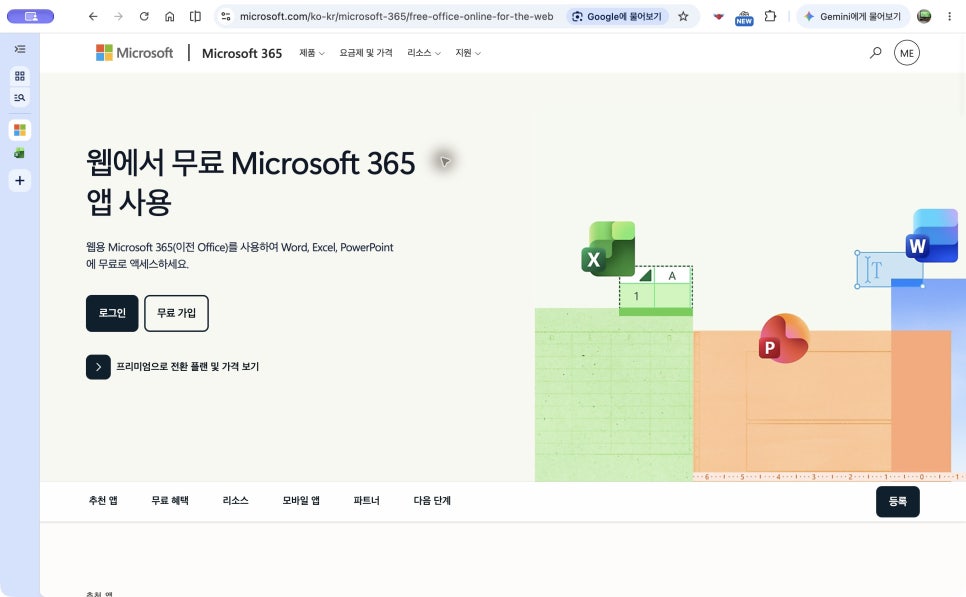Expand the 제품 dropdown menu
Image resolution: width=966 pixels, height=597 pixels.
click(x=312, y=53)
